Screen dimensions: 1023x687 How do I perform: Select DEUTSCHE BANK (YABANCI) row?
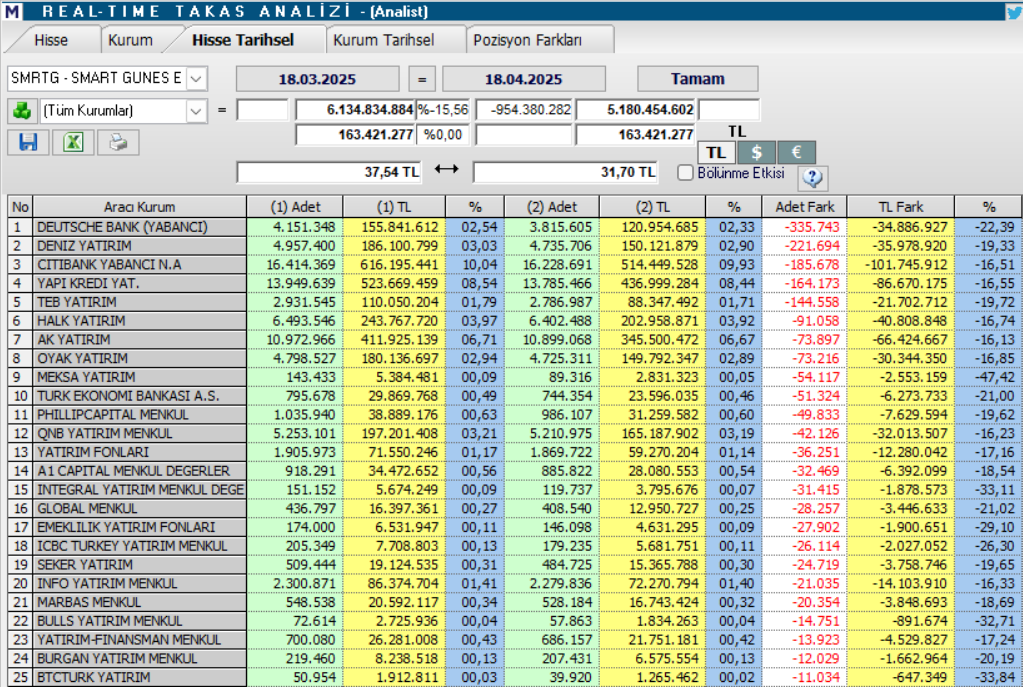515,227
